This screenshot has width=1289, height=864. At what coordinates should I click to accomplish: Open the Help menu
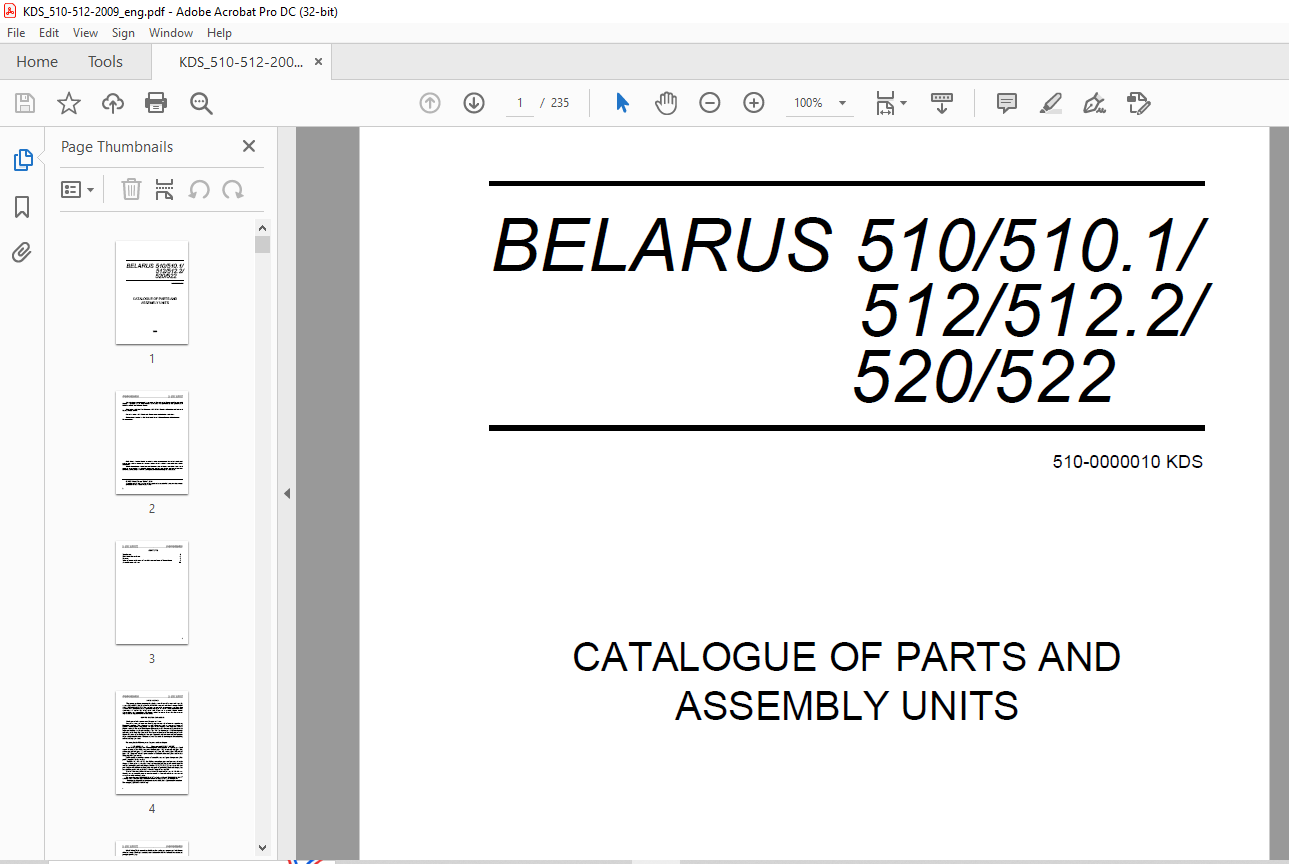click(219, 33)
